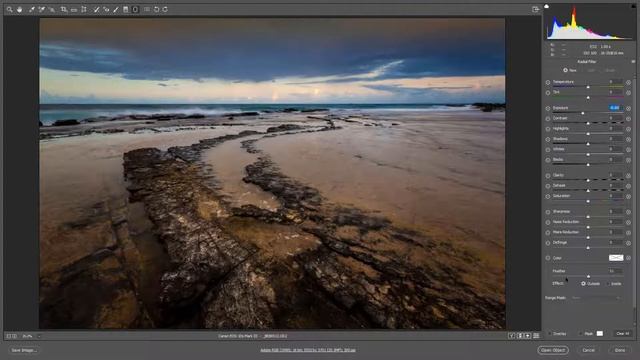Image resolution: width=640 pixels, height=360 pixels.
Task: Click the plus icon beside Highlights
Action: (x=629, y=129)
